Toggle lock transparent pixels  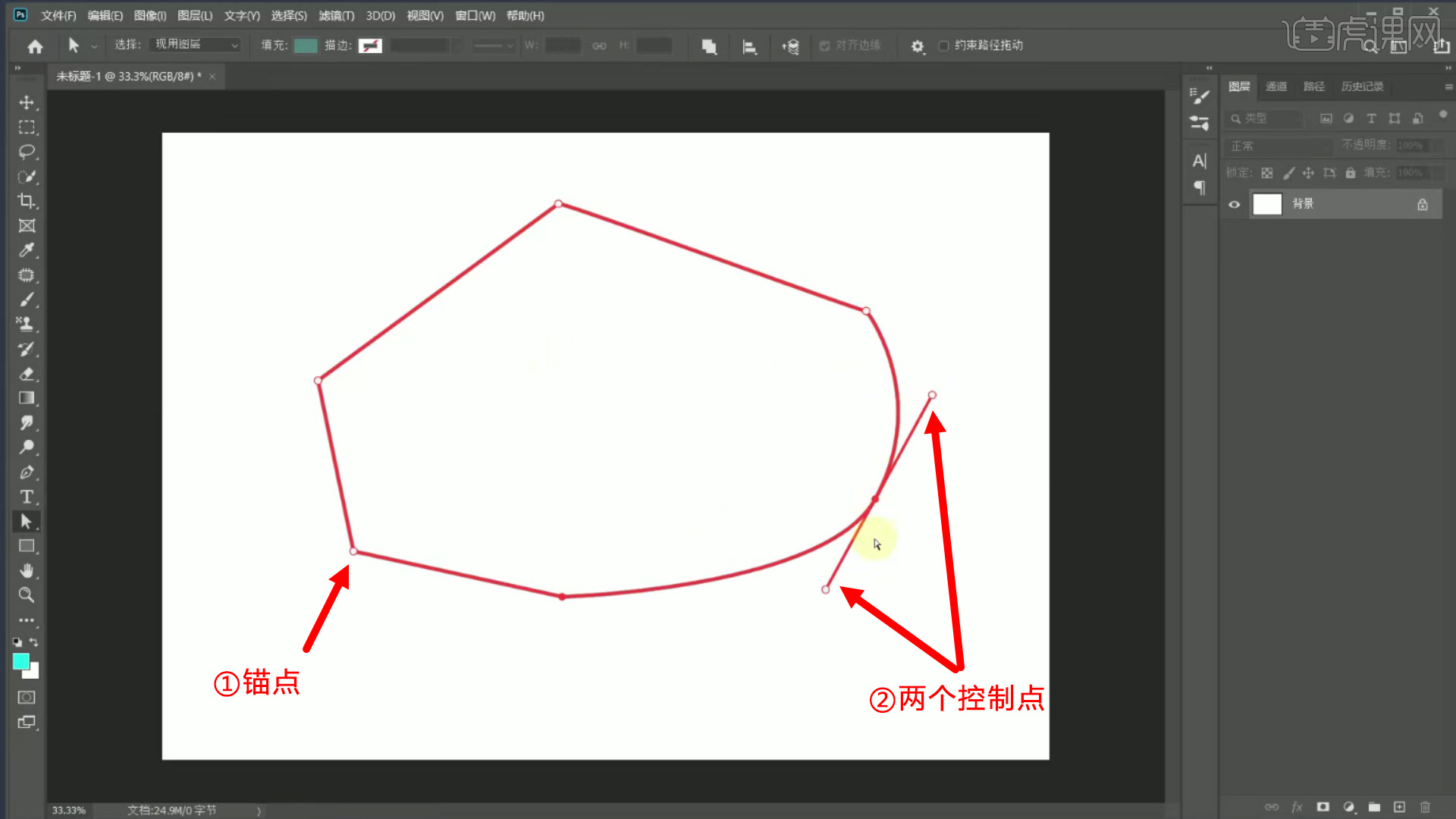click(x=1267, y=173)
